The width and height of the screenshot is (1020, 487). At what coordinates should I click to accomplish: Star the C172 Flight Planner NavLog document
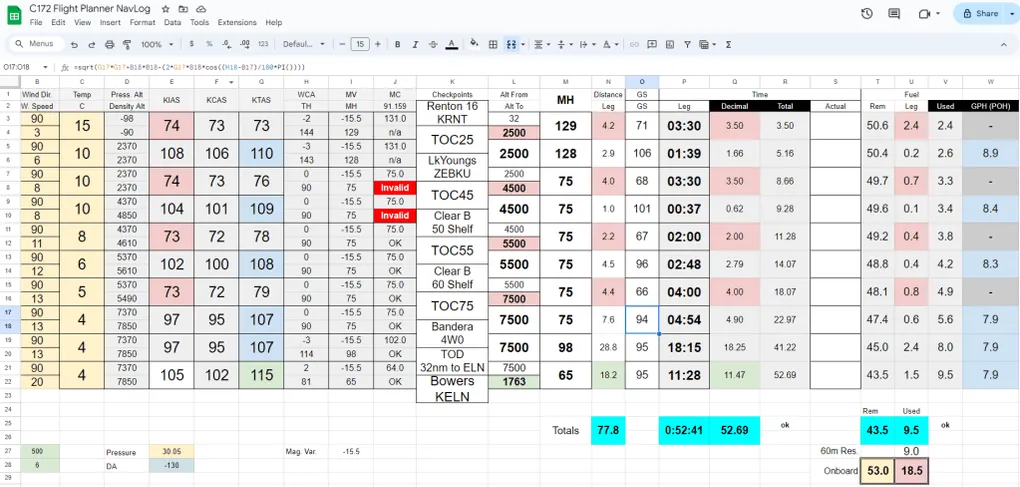pyautogui.click(x=165, y=8)
